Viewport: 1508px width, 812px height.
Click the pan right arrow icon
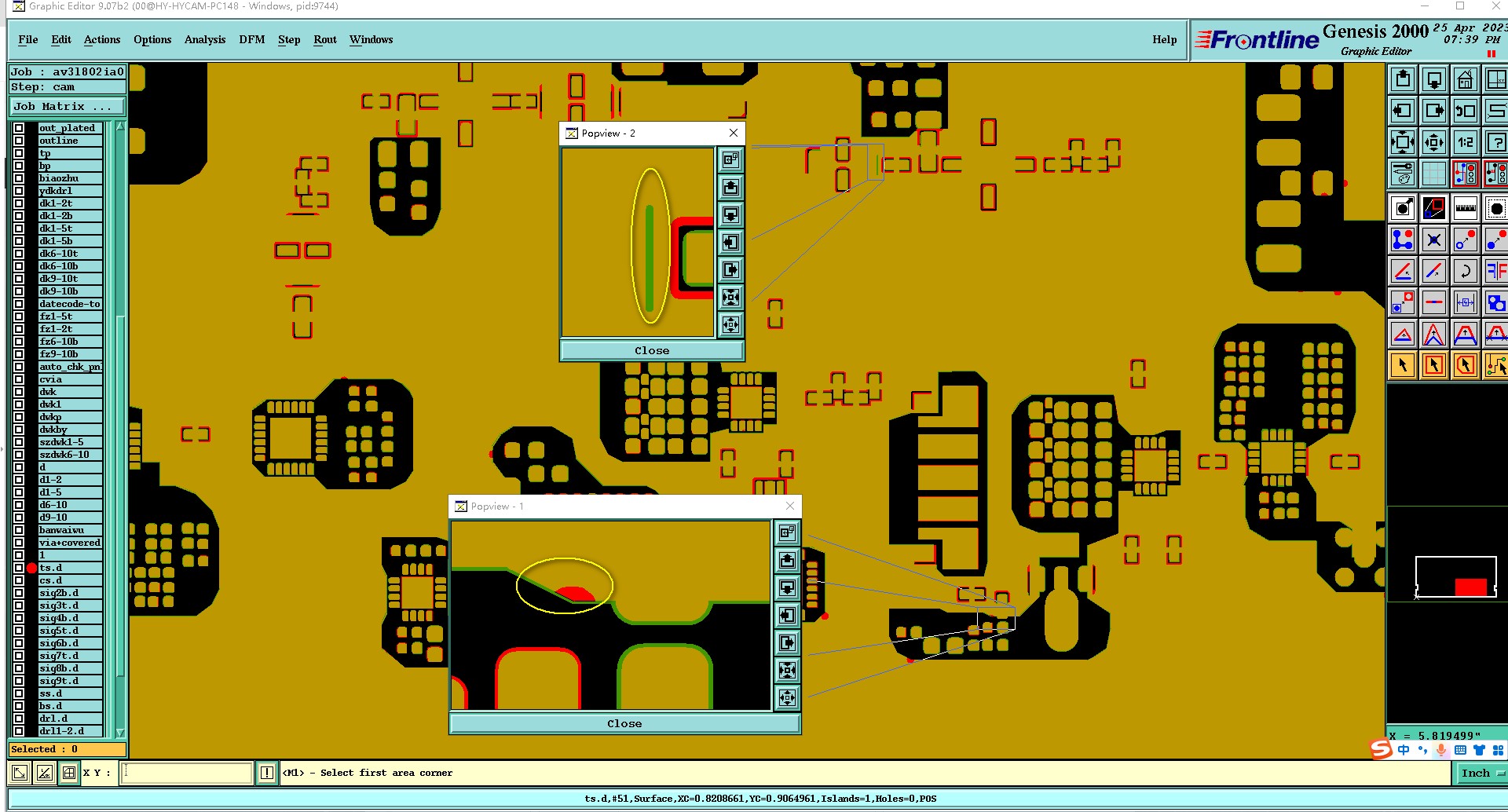1434,112
